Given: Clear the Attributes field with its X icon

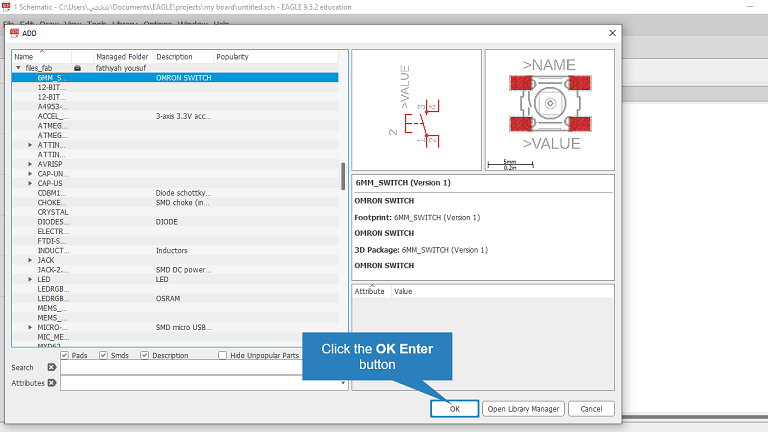Looking at the screenshot, I should 51,383.
